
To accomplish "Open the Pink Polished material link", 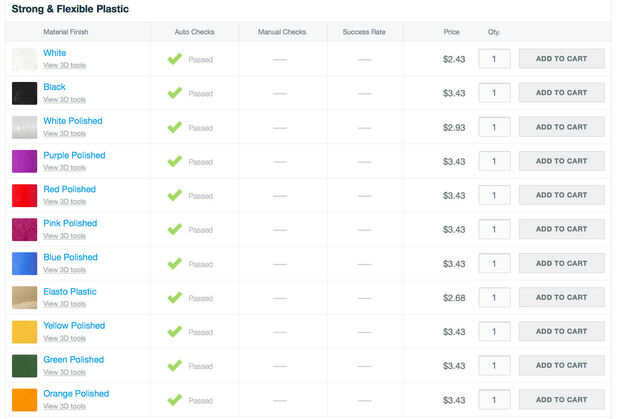I will (x=70, y=223).
